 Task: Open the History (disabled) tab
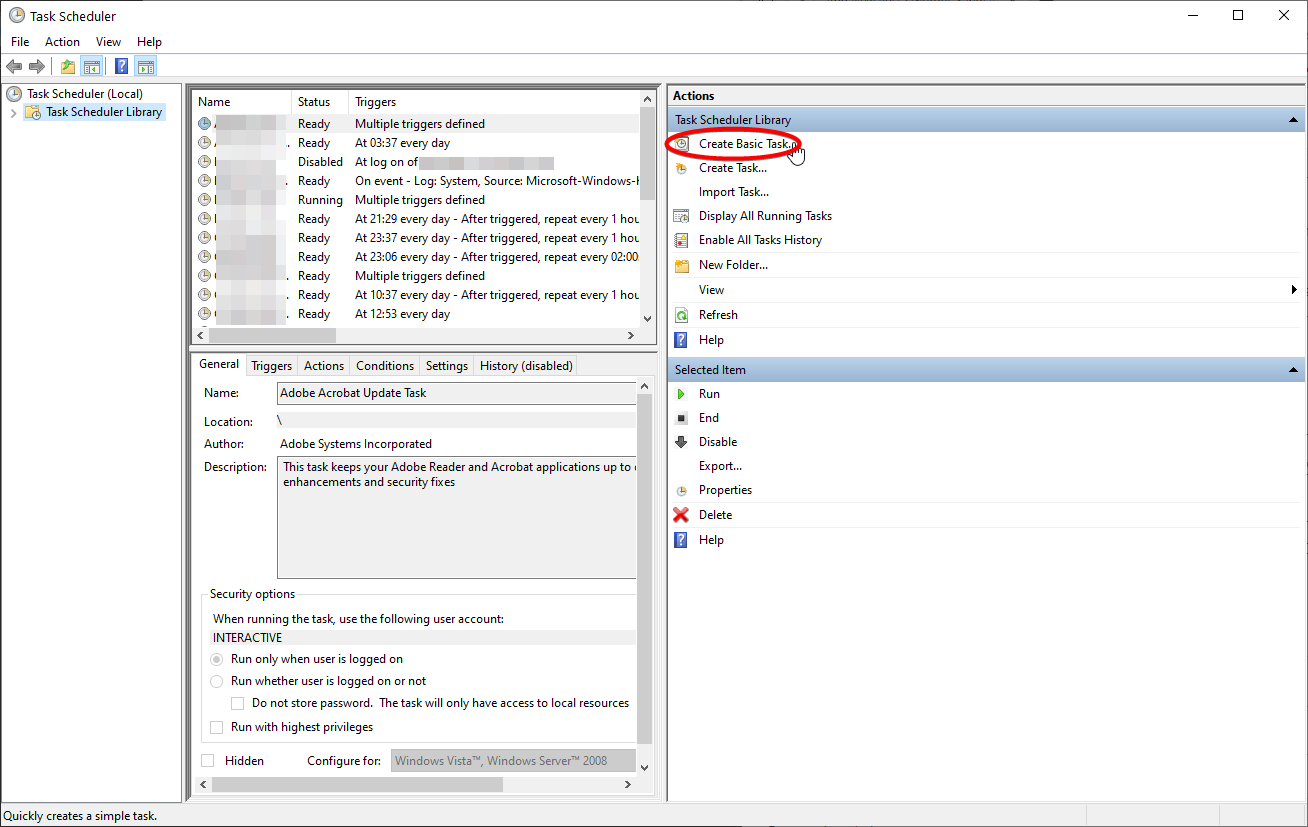click(526, 366)
